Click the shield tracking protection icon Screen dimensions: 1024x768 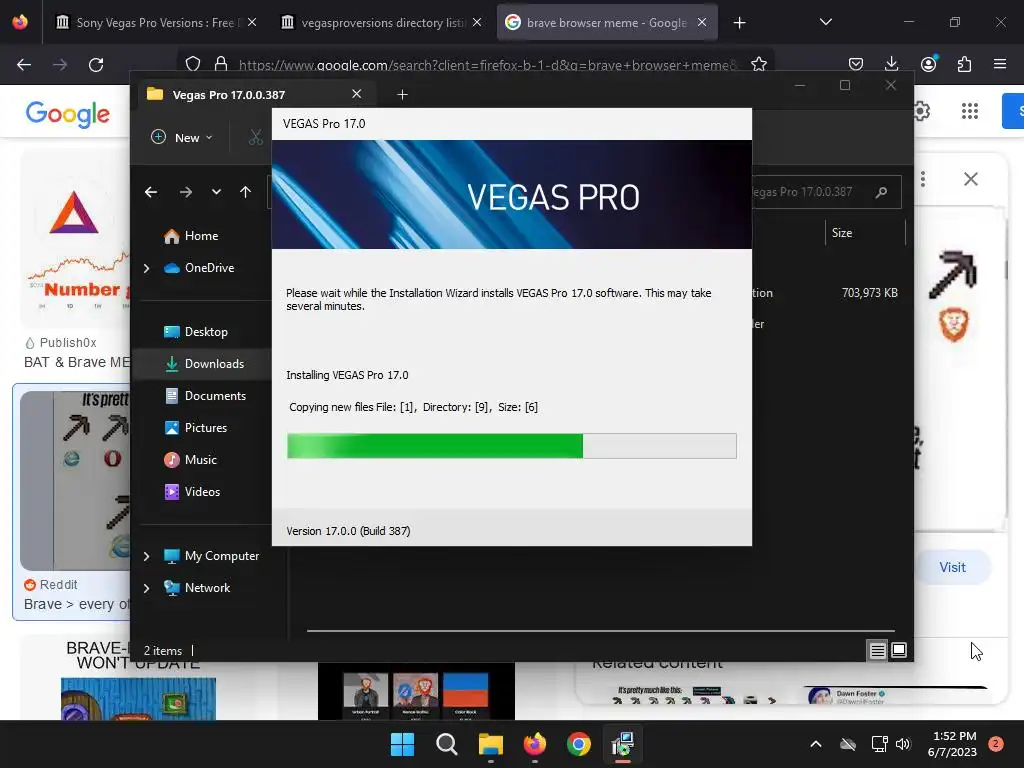tap(193, 64)
